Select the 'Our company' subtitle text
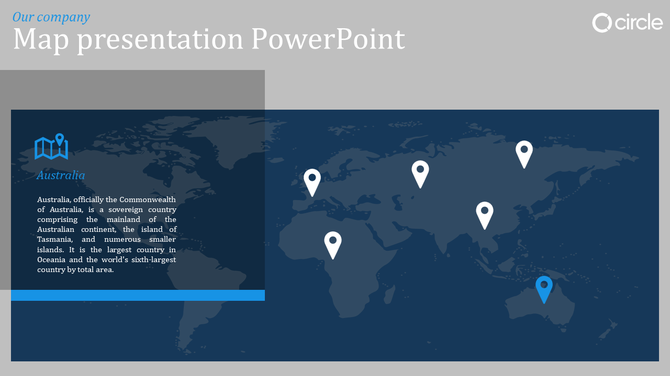Image resolution: width=670 pixels, height=376 pixels. 51,17
